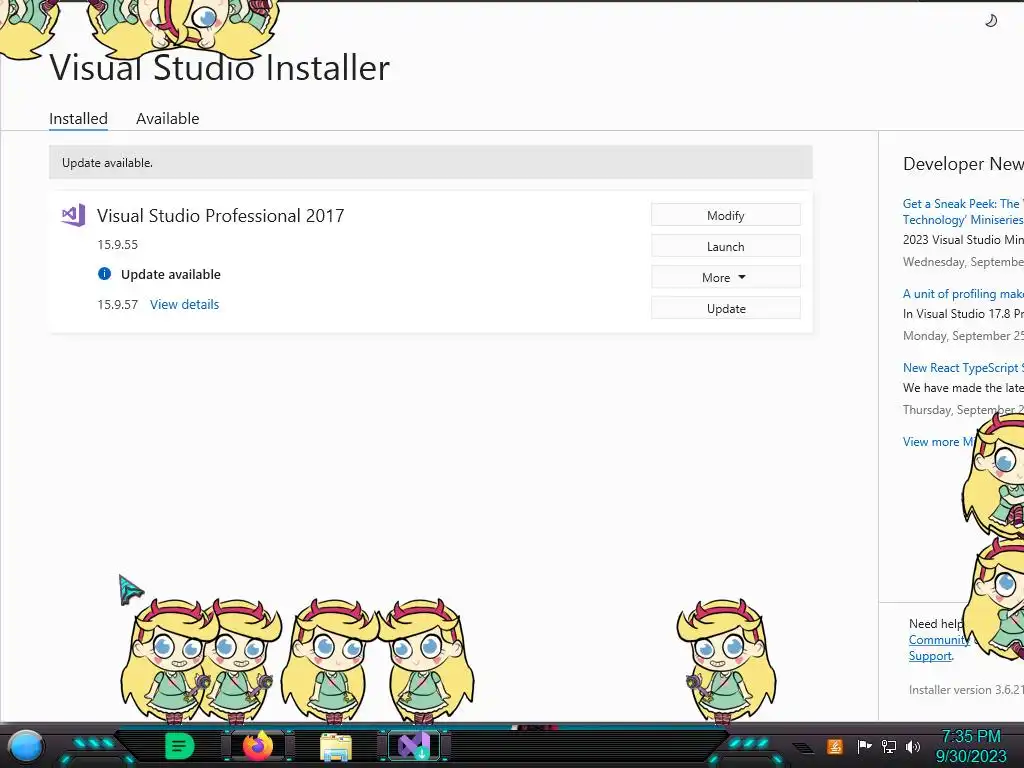1024x768 pixels.
Task: Click the Visual Studio Professional 2017 logo icon
Action: coord(73,215)
